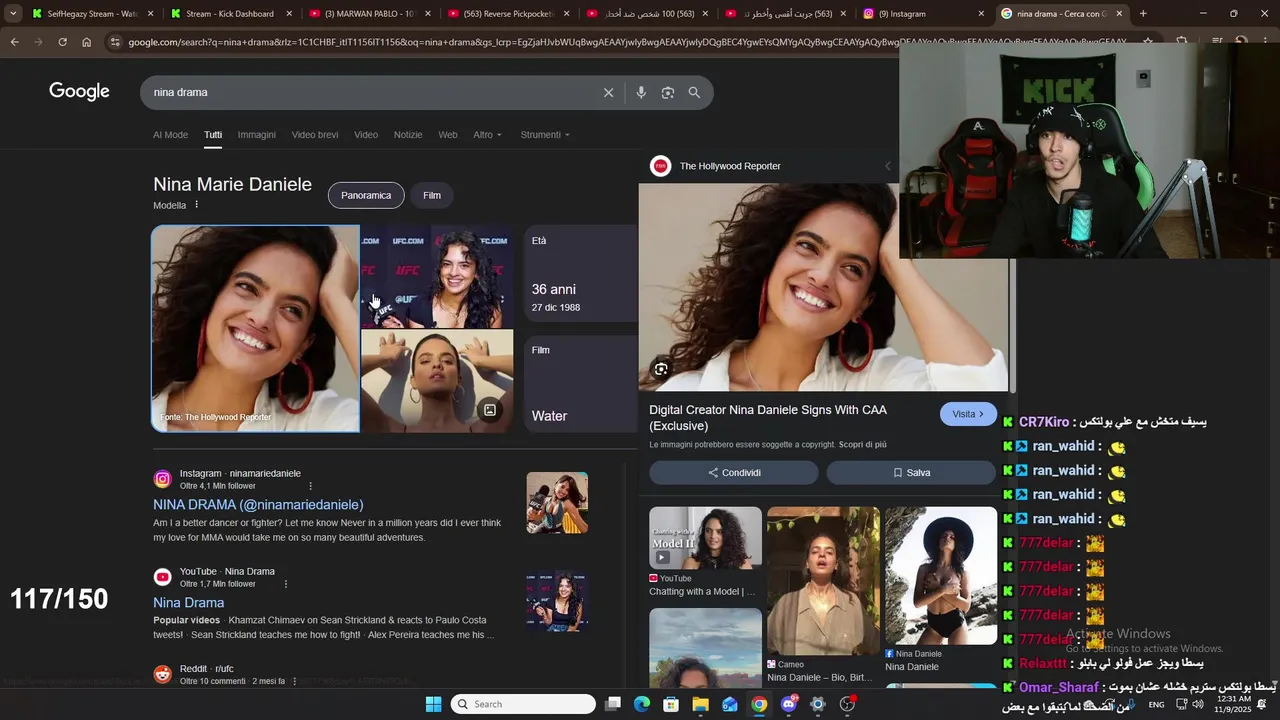Viewport: 1280px width, 720px height.
Task: Select the Web results tab
Action: (448, 135)
